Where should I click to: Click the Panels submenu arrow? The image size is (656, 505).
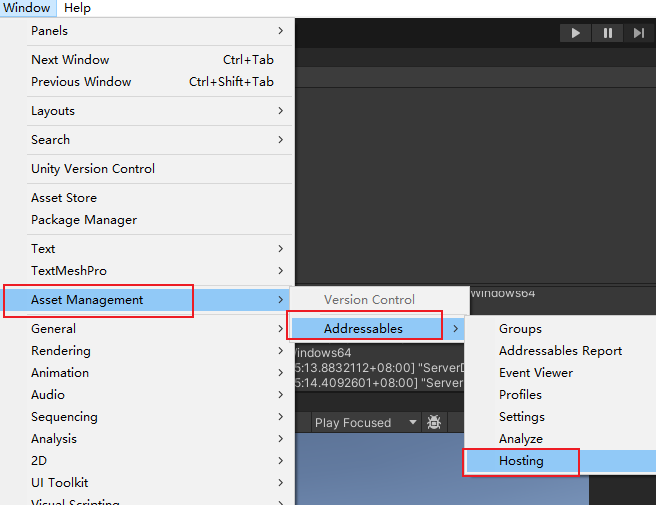pyautogui.click(x=281, y=31)
